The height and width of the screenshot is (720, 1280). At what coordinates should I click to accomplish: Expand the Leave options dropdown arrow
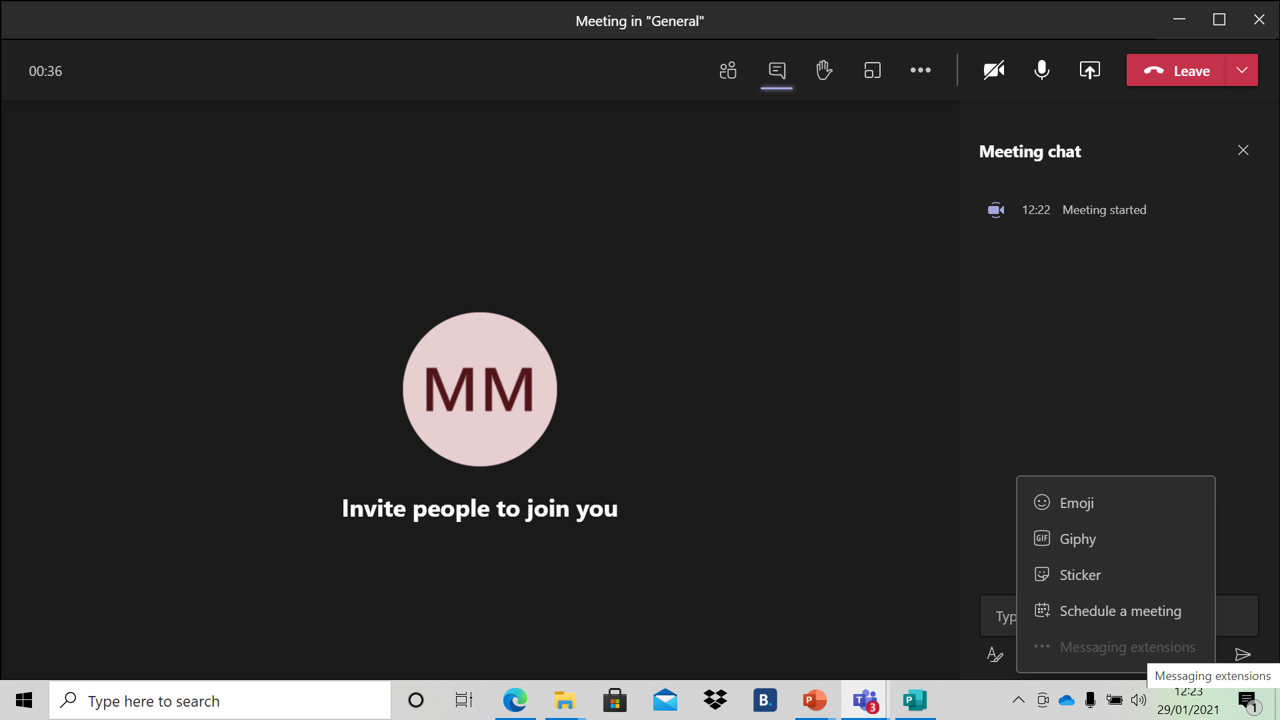coord(1242,70)
